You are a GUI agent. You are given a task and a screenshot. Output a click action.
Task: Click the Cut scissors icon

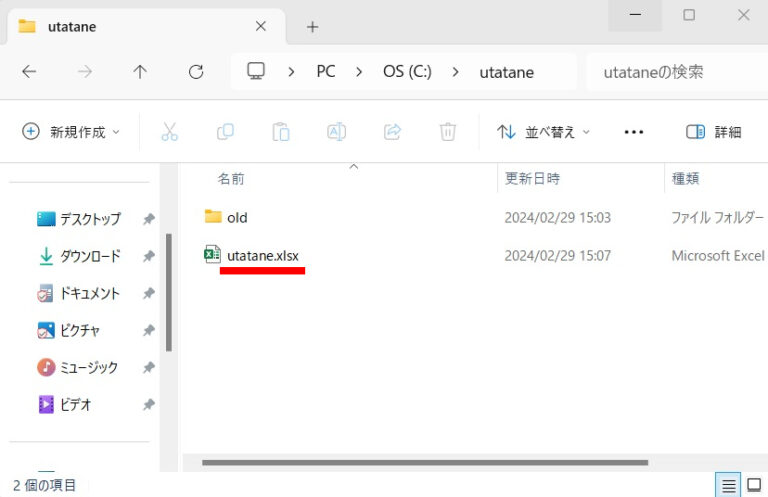[169, 132]
